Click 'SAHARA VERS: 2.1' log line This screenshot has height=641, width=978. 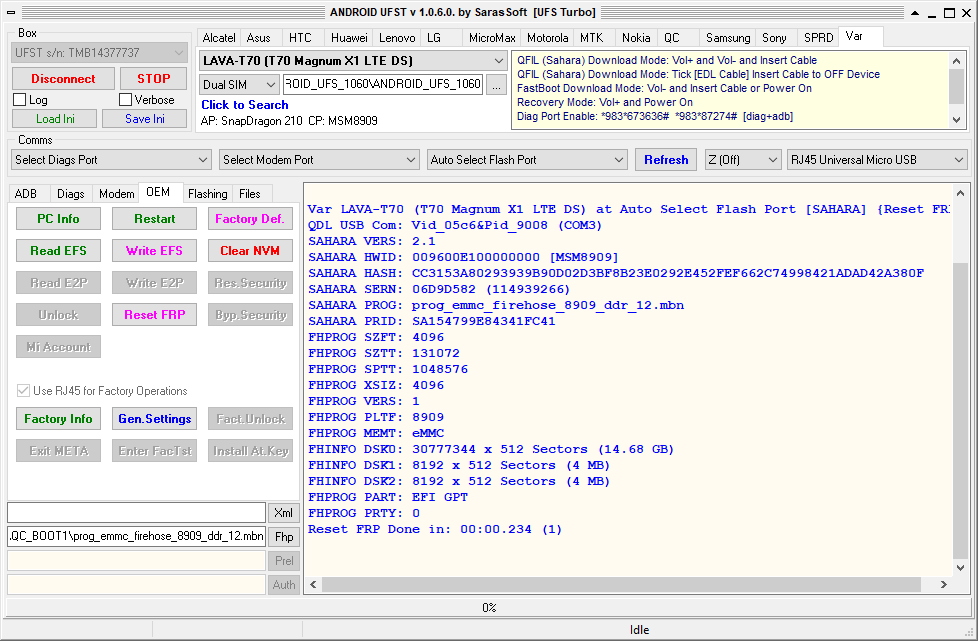pos(372,241)
